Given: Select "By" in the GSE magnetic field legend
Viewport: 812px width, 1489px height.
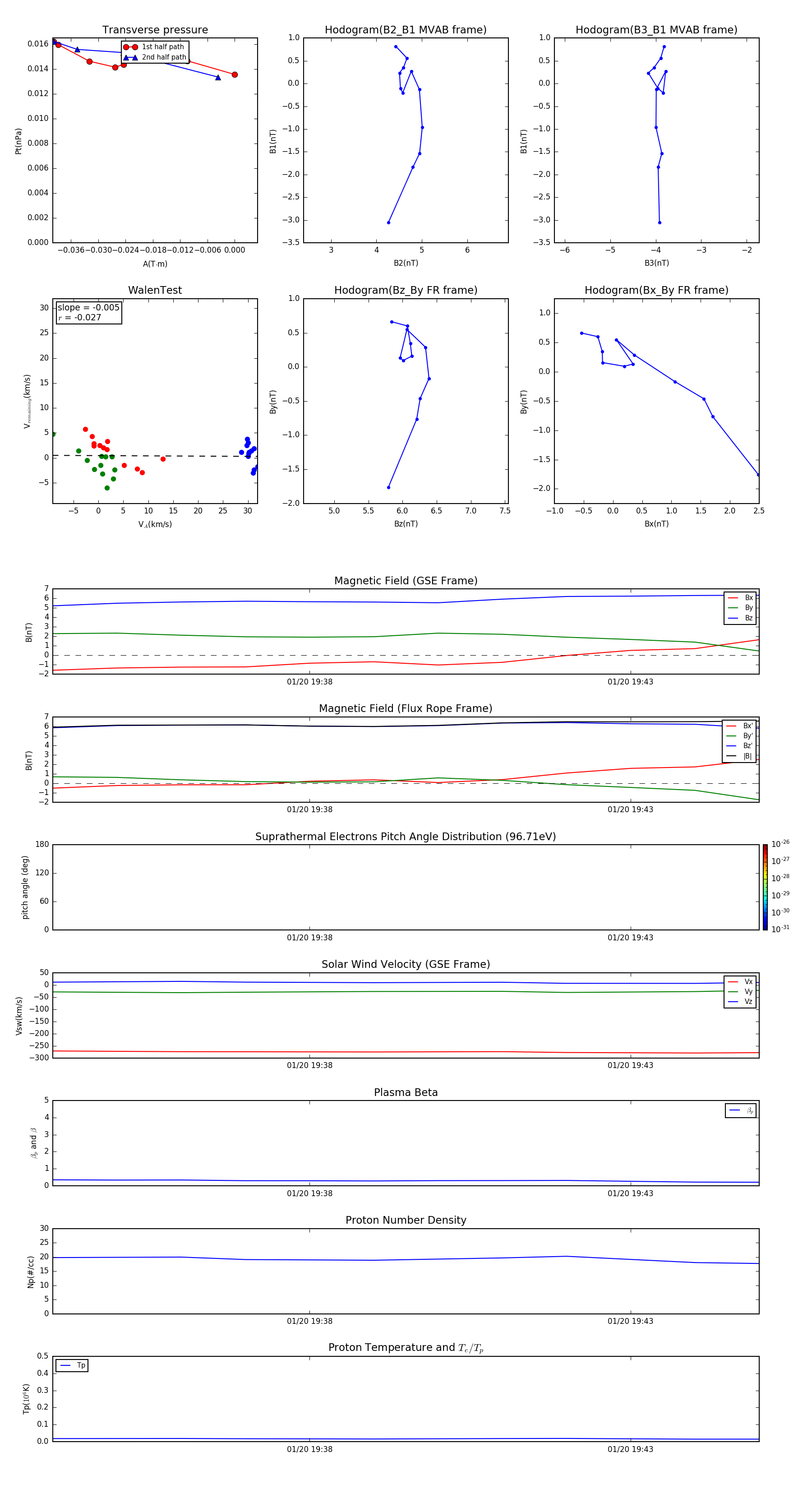Looking at the screenshot, I should point(740,608).
